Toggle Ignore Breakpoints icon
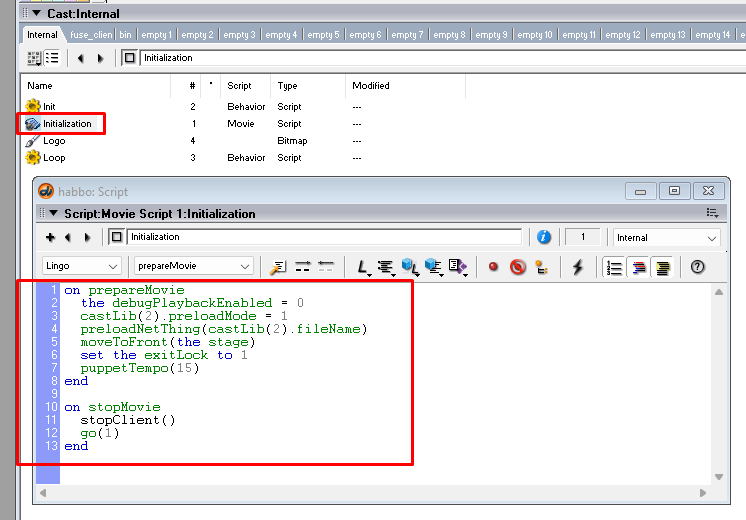Screen dimensions: 746x520 pos(518,267)
